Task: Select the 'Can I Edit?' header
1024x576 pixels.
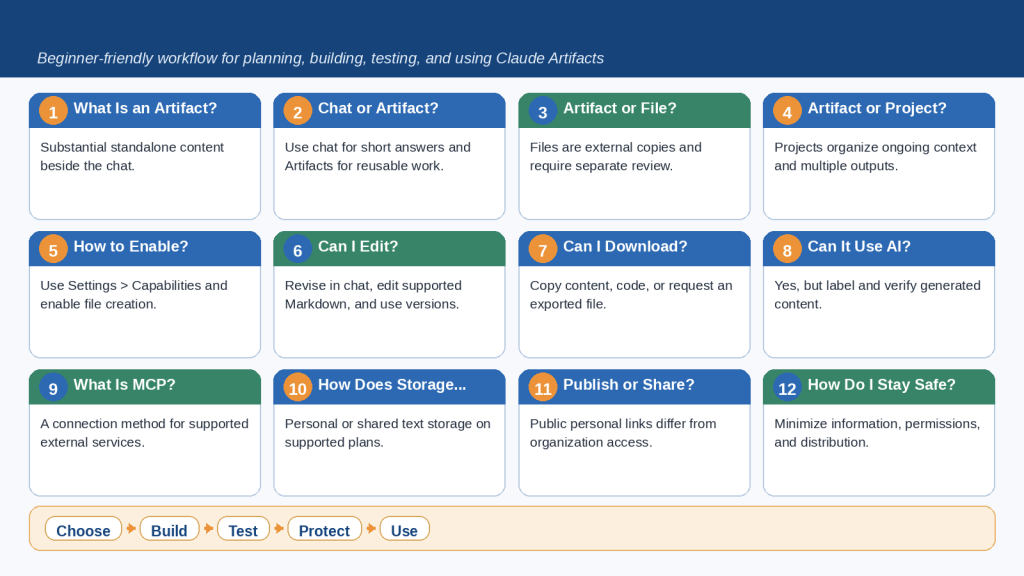Action: 389,249
